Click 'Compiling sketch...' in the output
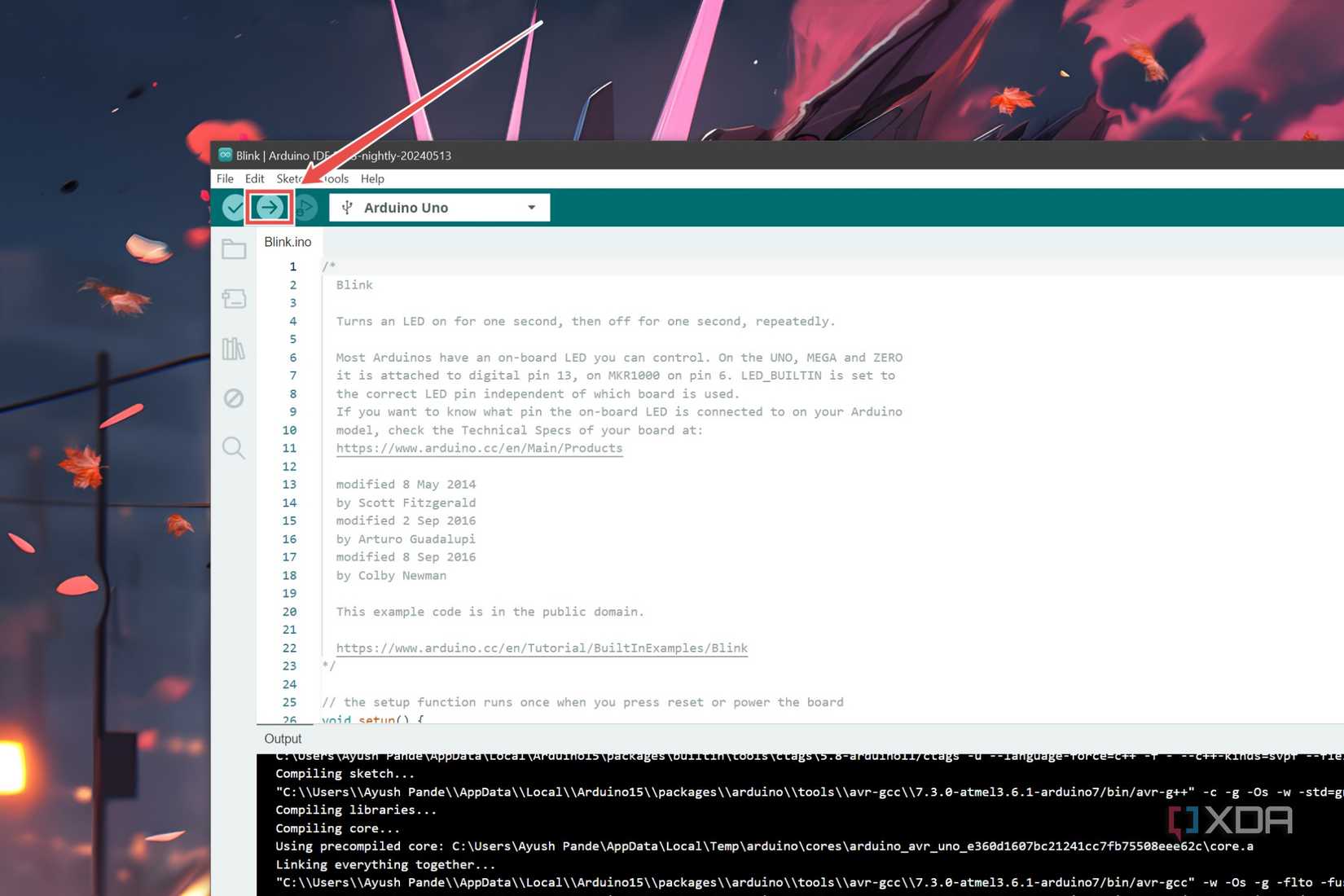This screenshot has height=896, width=1344. click(346, 774)
